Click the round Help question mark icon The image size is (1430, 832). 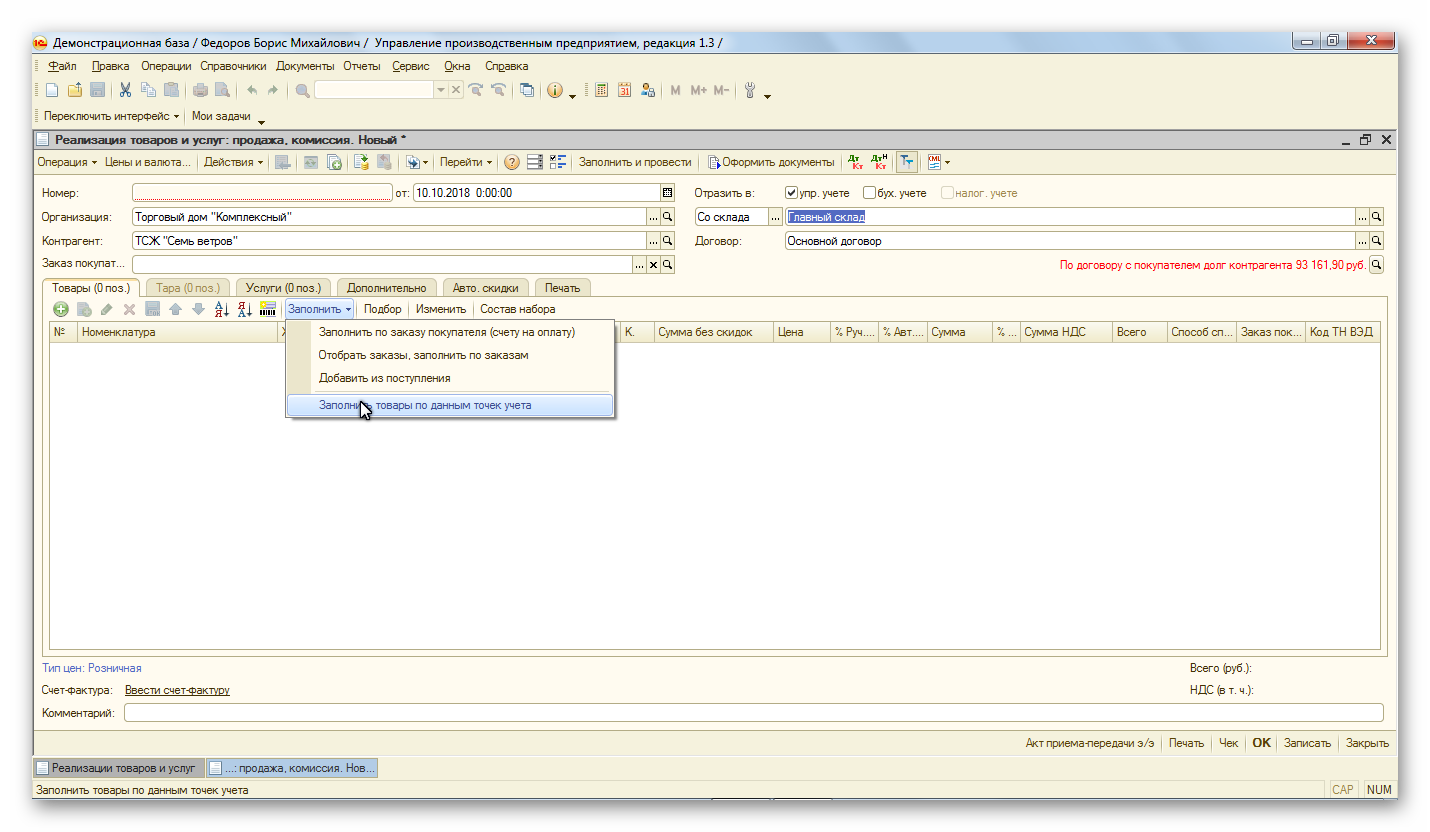coord(512,162)
